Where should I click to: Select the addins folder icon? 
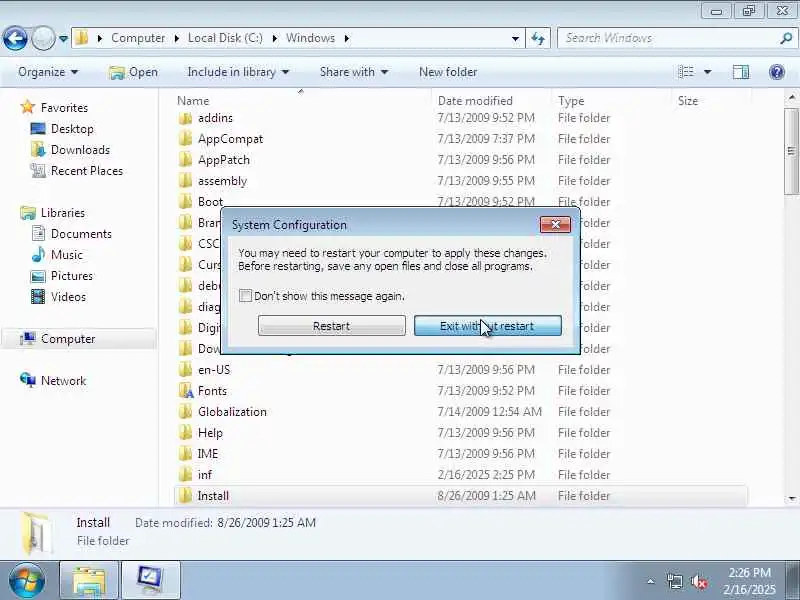(185, 118)
